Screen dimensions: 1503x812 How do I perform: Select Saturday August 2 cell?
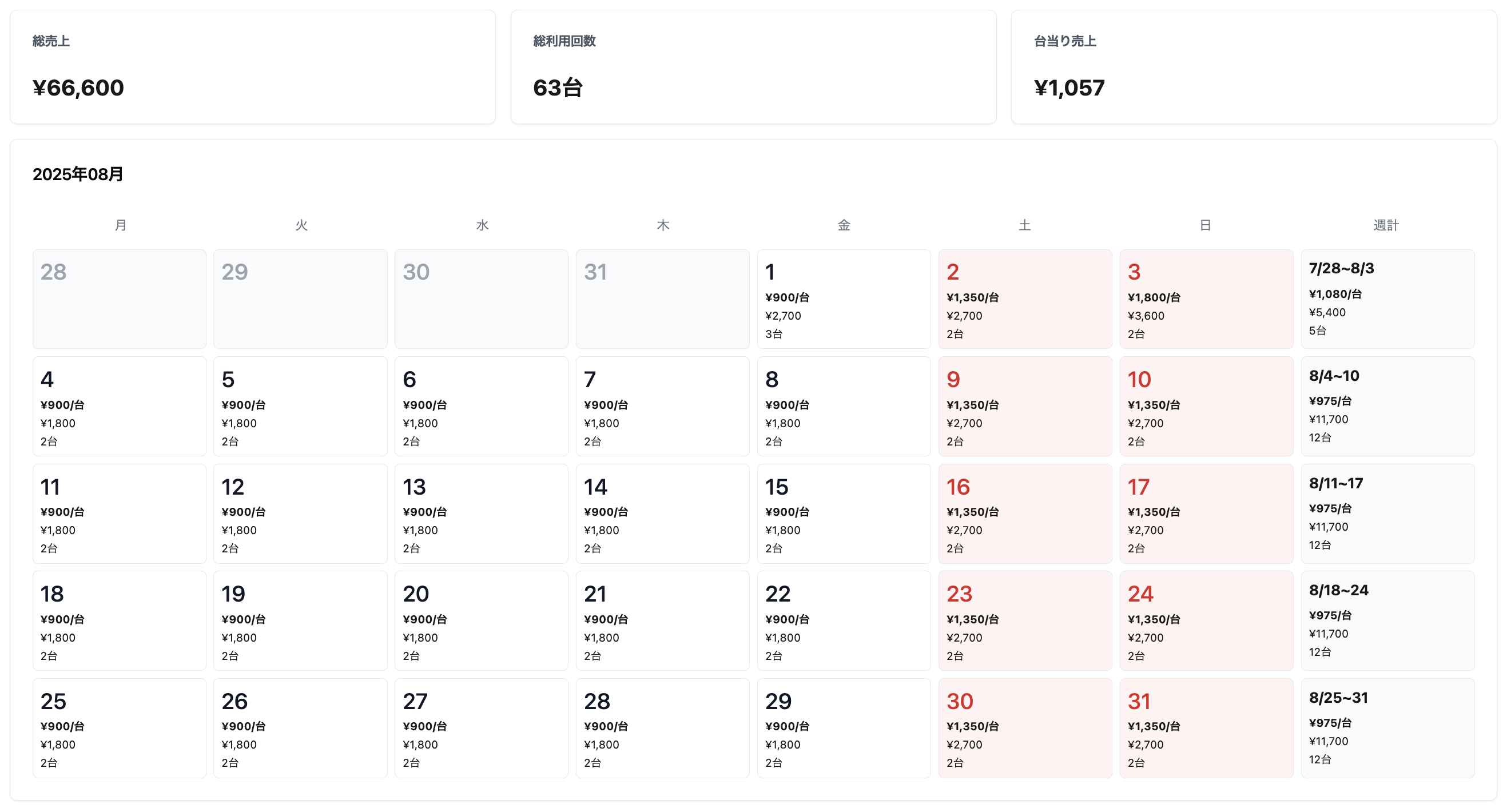pyautogui.click(x=1024, y=299)
